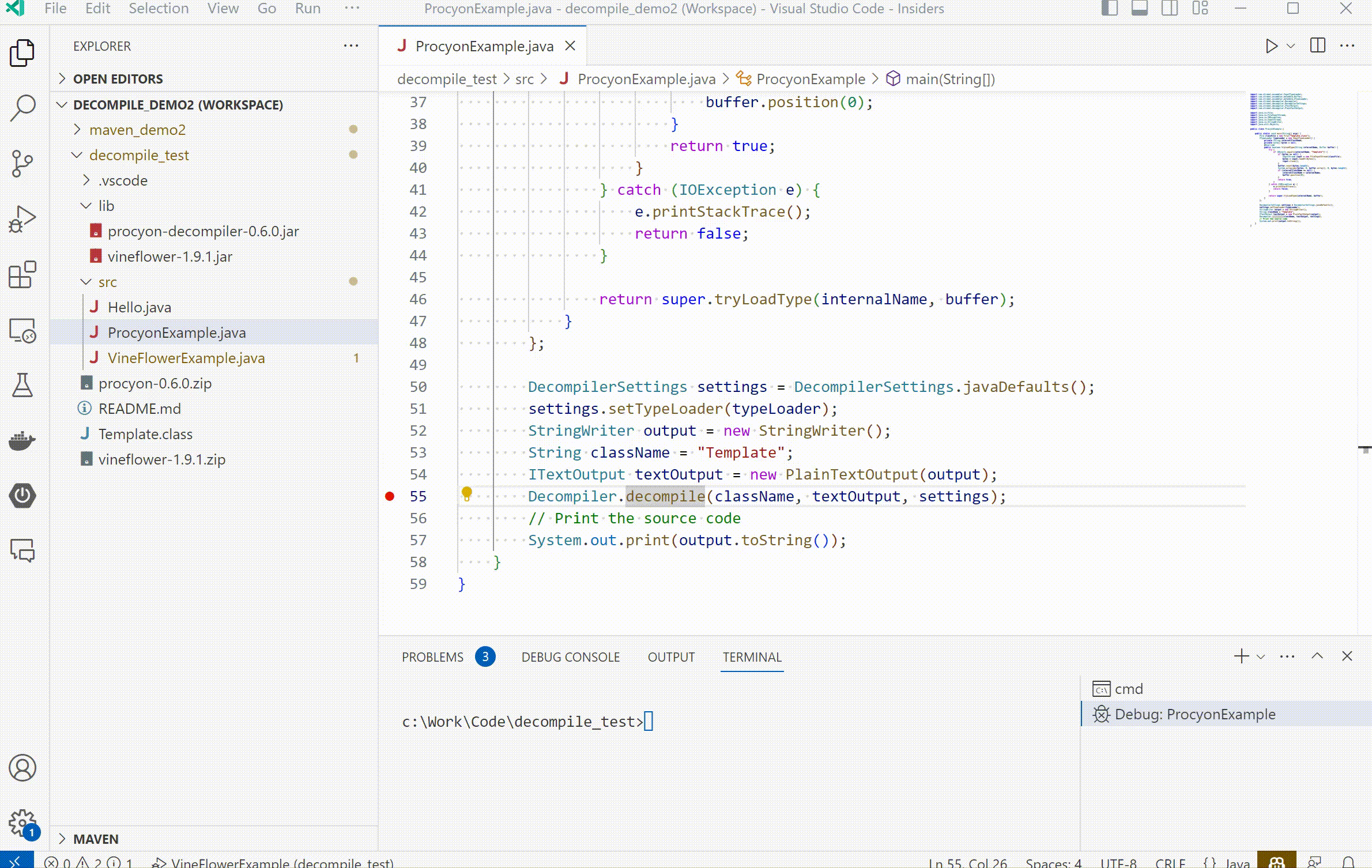Open the Source Control view
The height and width of the screenshot is (868, 1372).
[x=22, y=163]
